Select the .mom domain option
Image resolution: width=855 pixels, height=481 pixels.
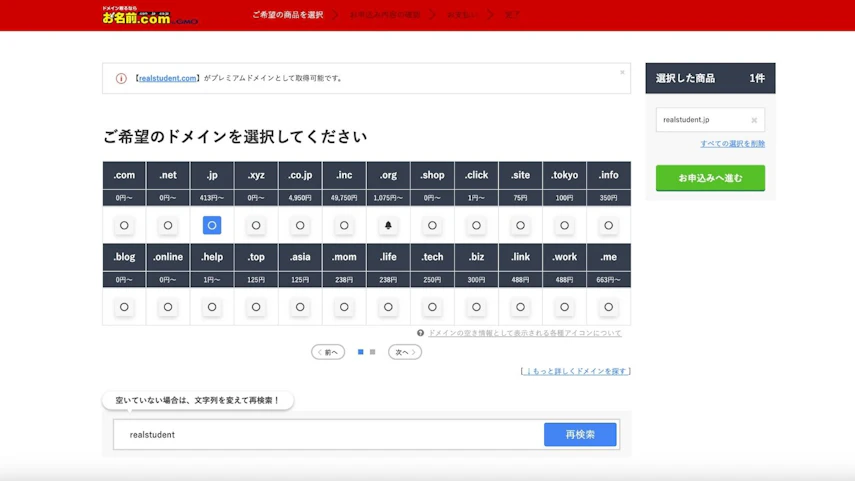click(x=344, y=307)
